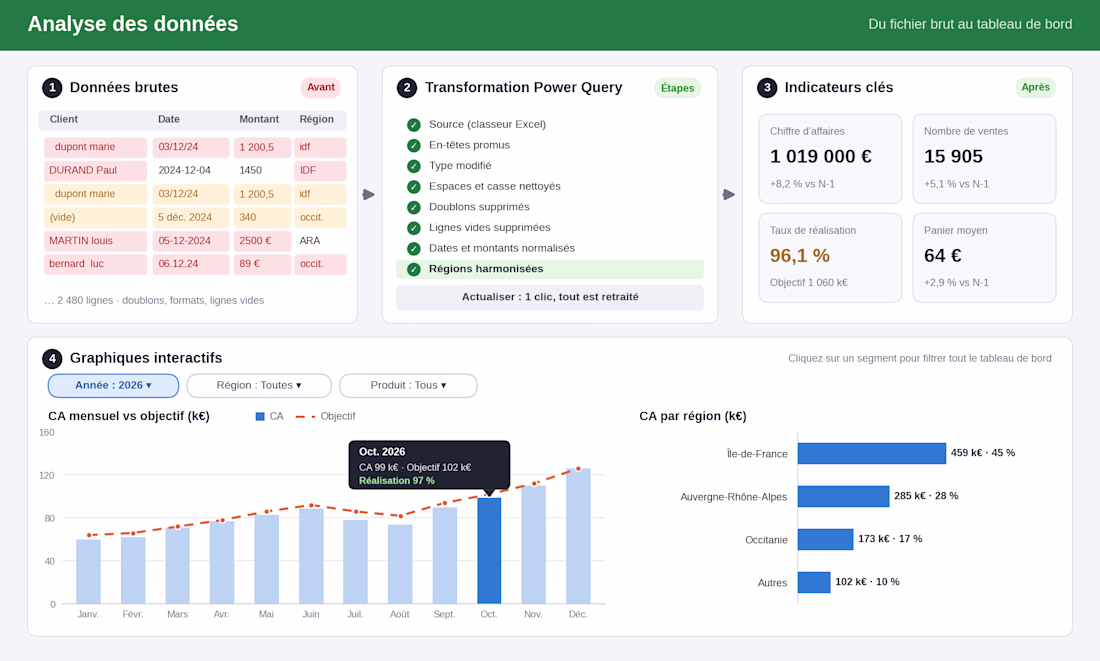
Task: Click the step 1 number badge
Action: tap(52, 88)
